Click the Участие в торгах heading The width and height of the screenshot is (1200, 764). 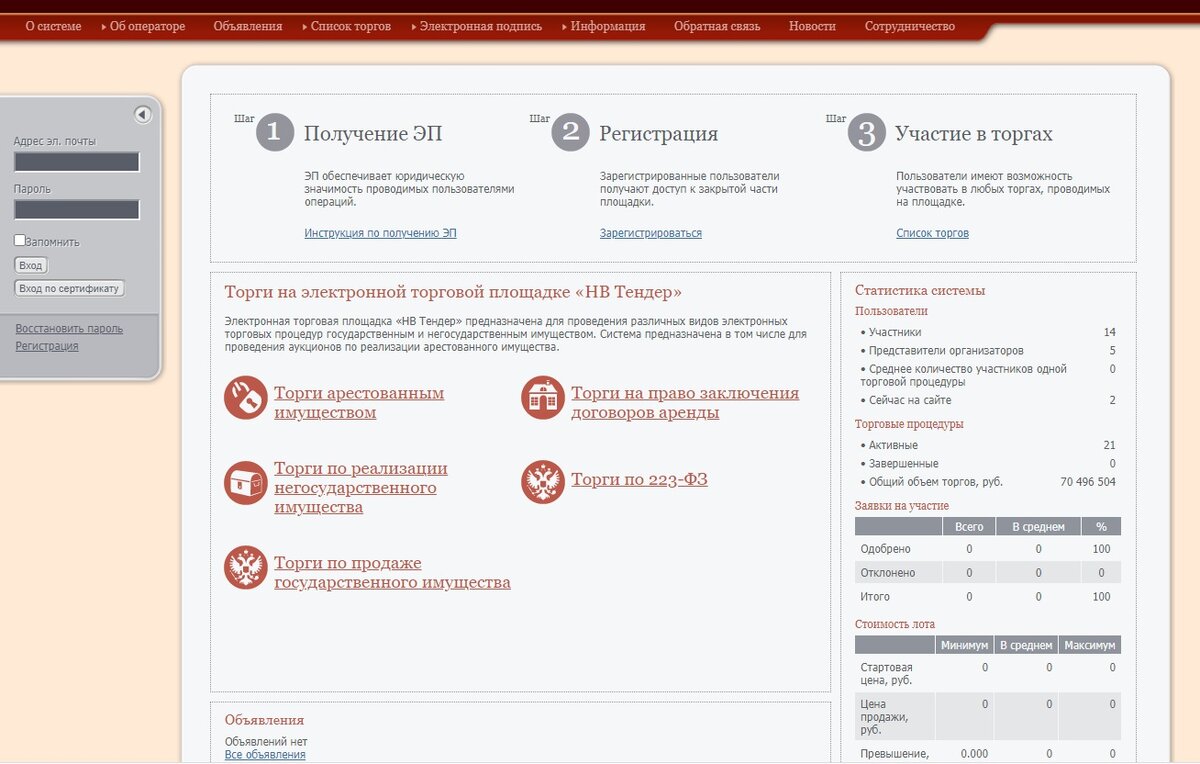[x=974, y=134]
